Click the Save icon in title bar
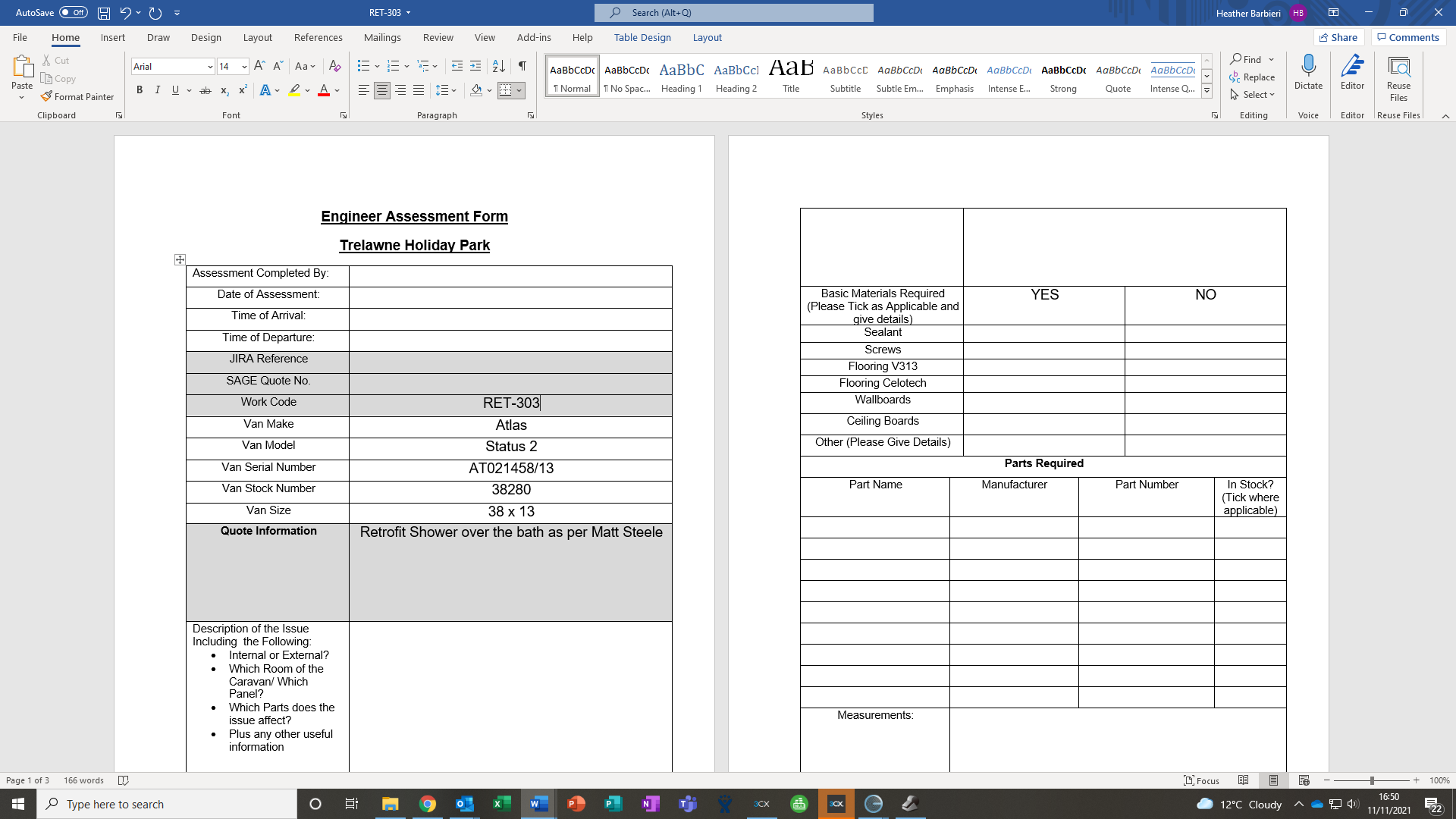1456x819 pixels. (104, 13)
